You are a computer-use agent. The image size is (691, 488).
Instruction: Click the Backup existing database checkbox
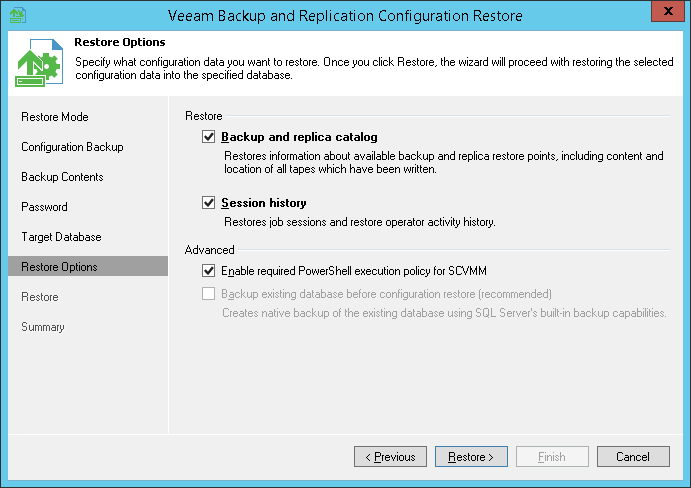click(x=209, y=294)
